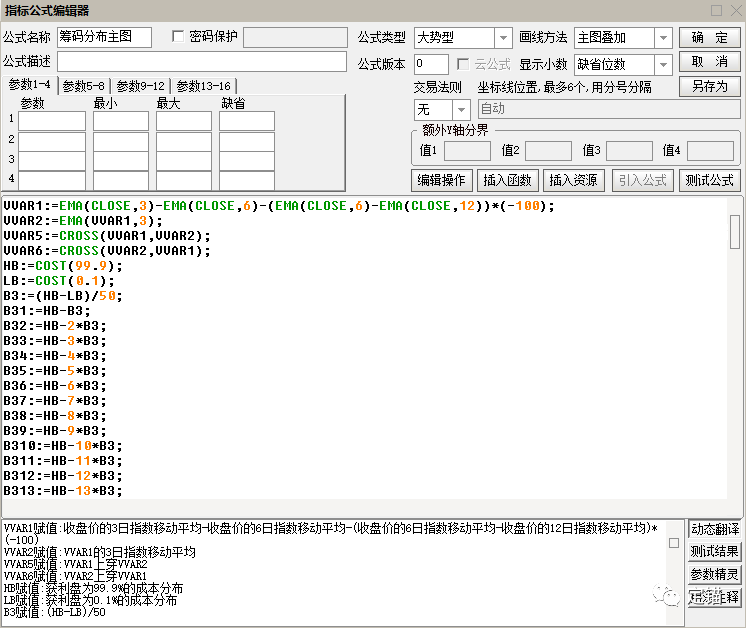The height and width of the screenshot is (628, 746).
Task: Click the 坐标线位置 field showing 自动
Action: coord(609,109)
